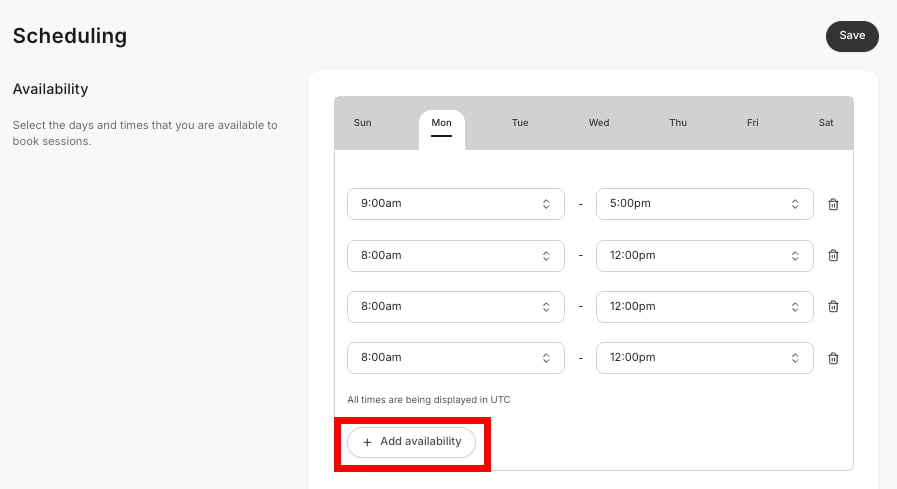The width and height of the screenshot is (897, 489).
Task: Show Thu availability
Action: pyautogui.click(x=677, y=123)
